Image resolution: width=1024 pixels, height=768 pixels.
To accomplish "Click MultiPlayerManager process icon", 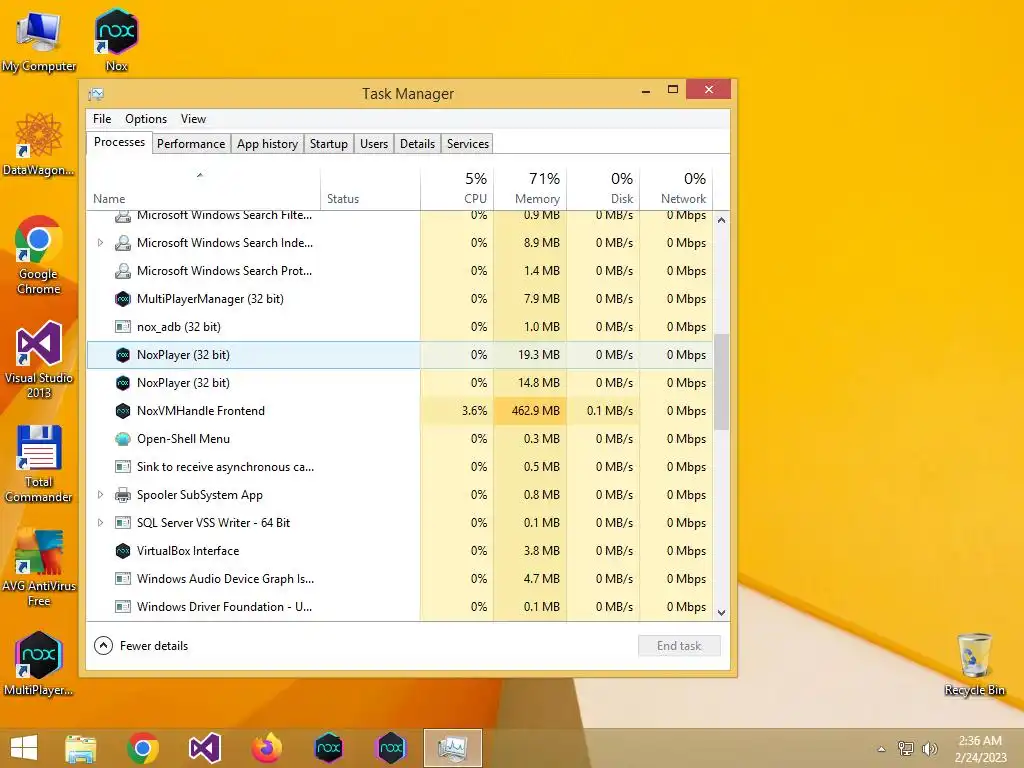I will (x=123, y=299).
